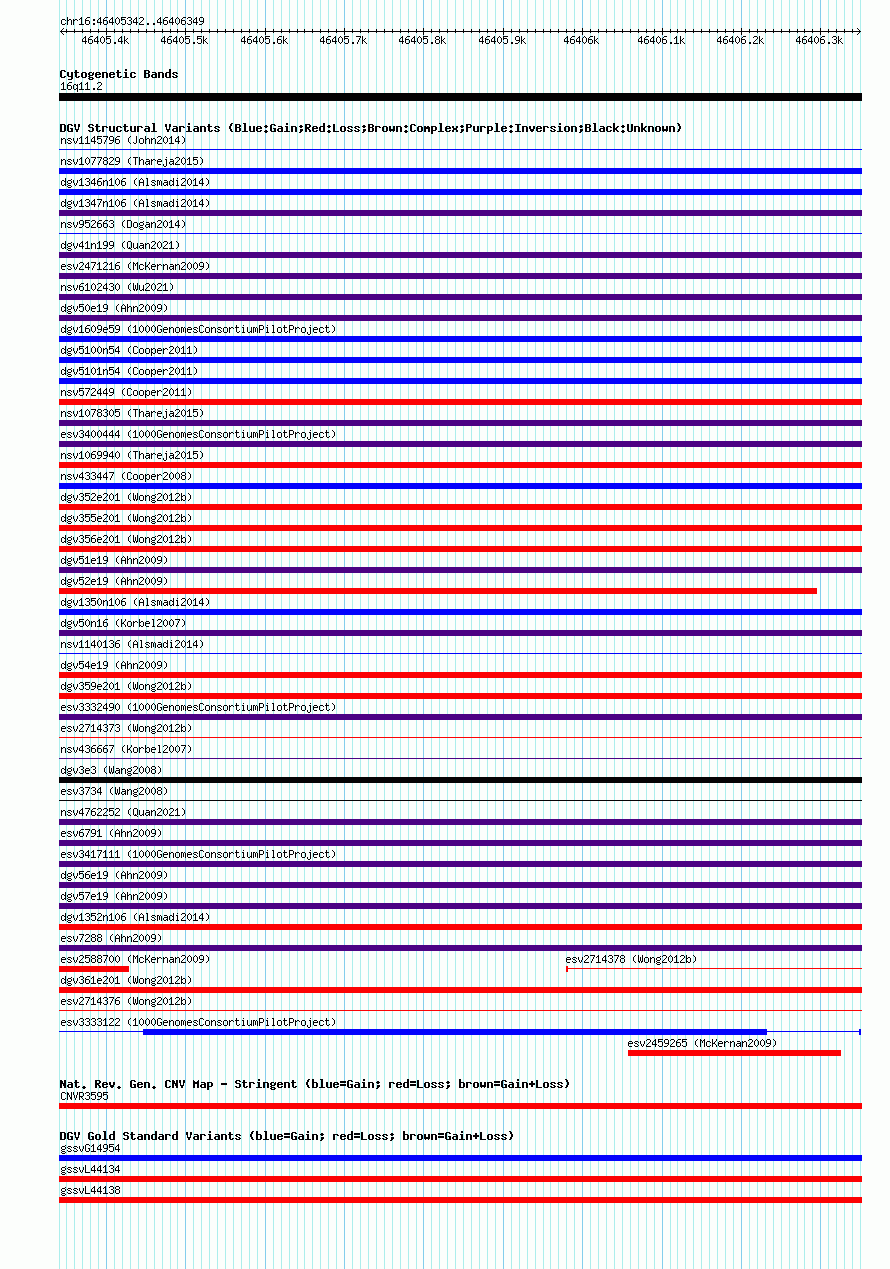
Task: Click gssvL44138 gold standard label
Action: point(90,1190)
